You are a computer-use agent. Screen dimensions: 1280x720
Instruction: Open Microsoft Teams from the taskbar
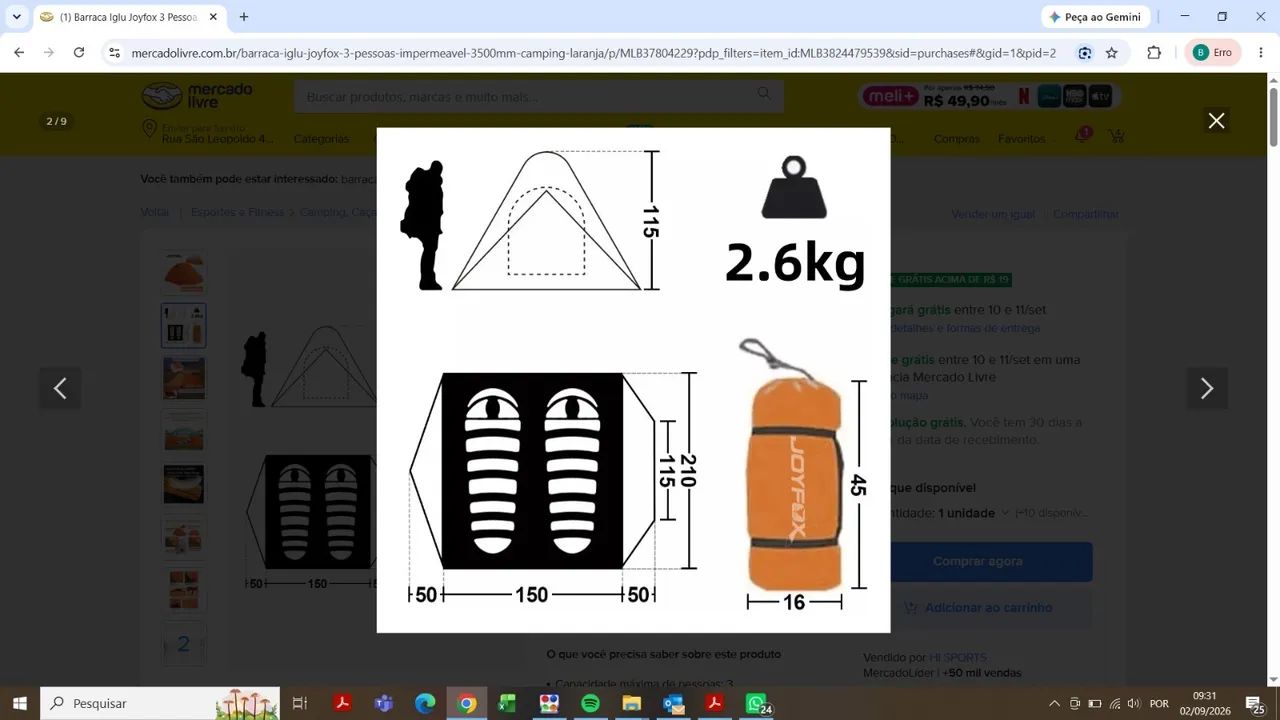383,703
